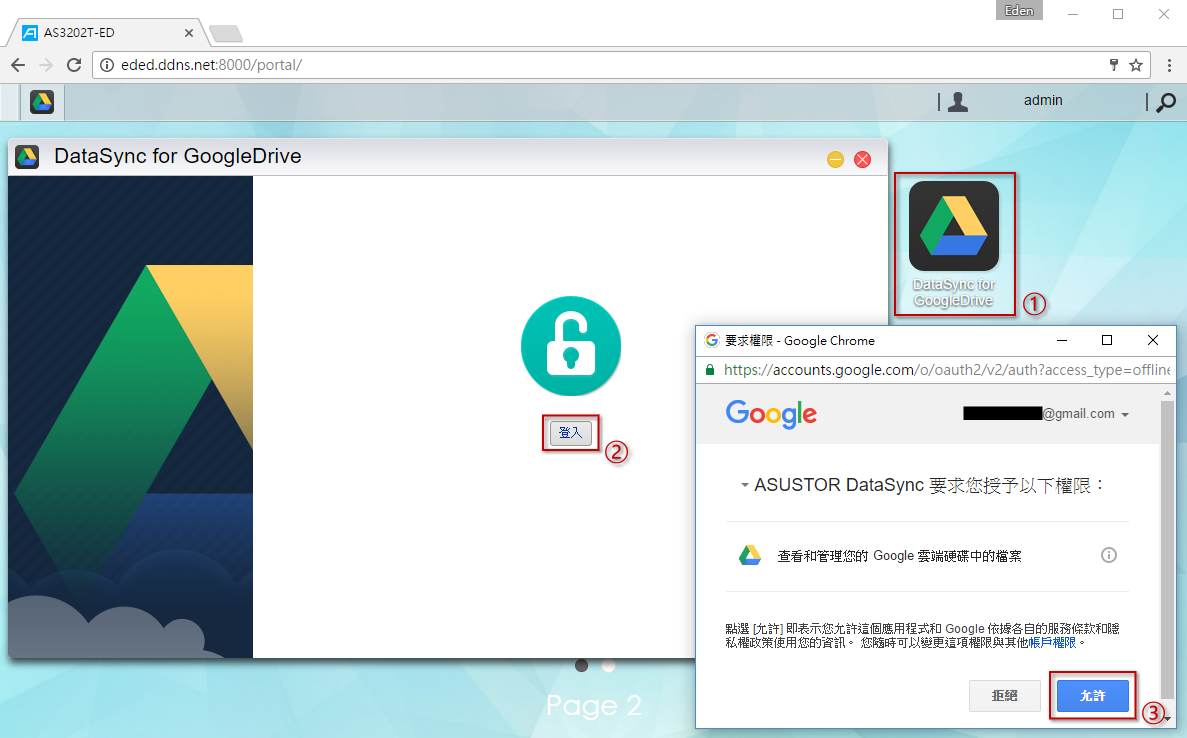Open the admin user menu
The width and height of the screenshot is (1187, 738).
[1042, 100]
